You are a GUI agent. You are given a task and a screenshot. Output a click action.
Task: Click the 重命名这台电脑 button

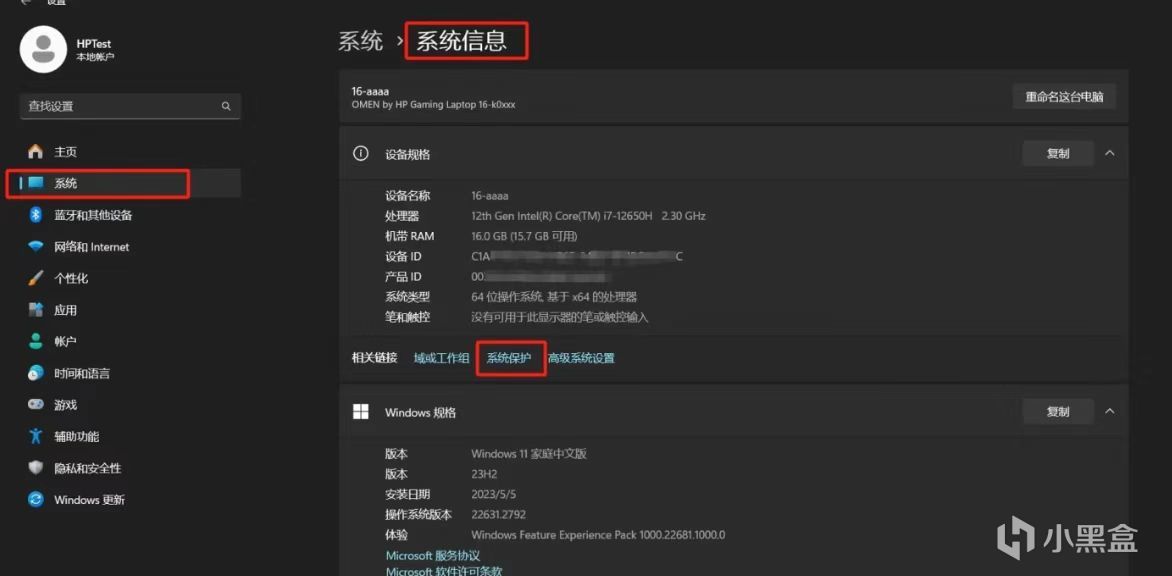pos(1064,97)
